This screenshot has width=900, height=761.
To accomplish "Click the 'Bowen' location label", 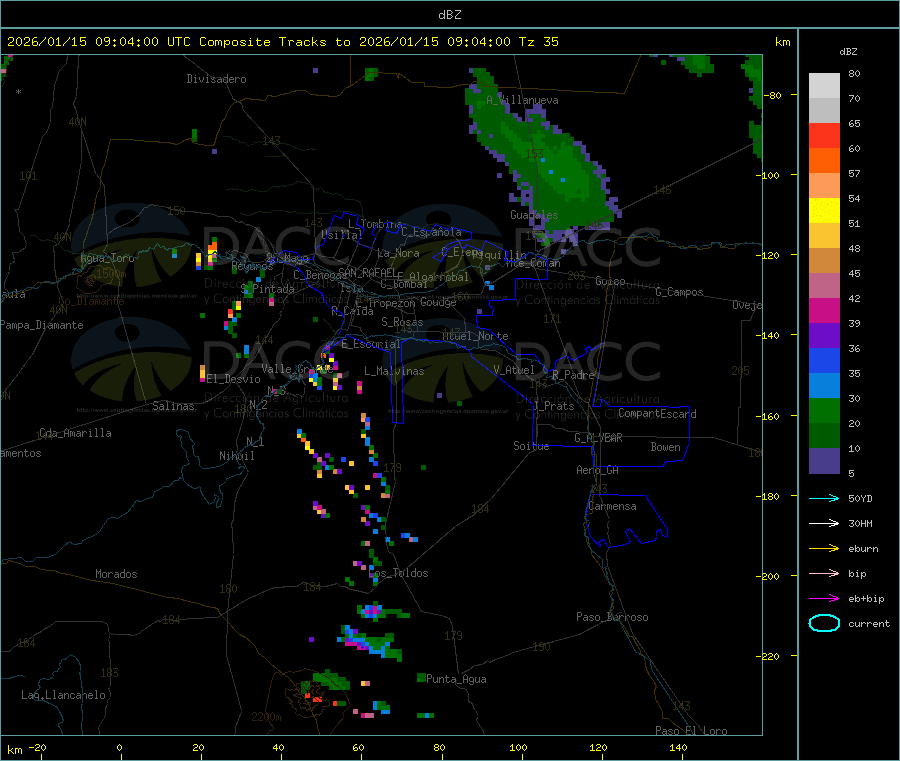I will (x=666, y=447).
